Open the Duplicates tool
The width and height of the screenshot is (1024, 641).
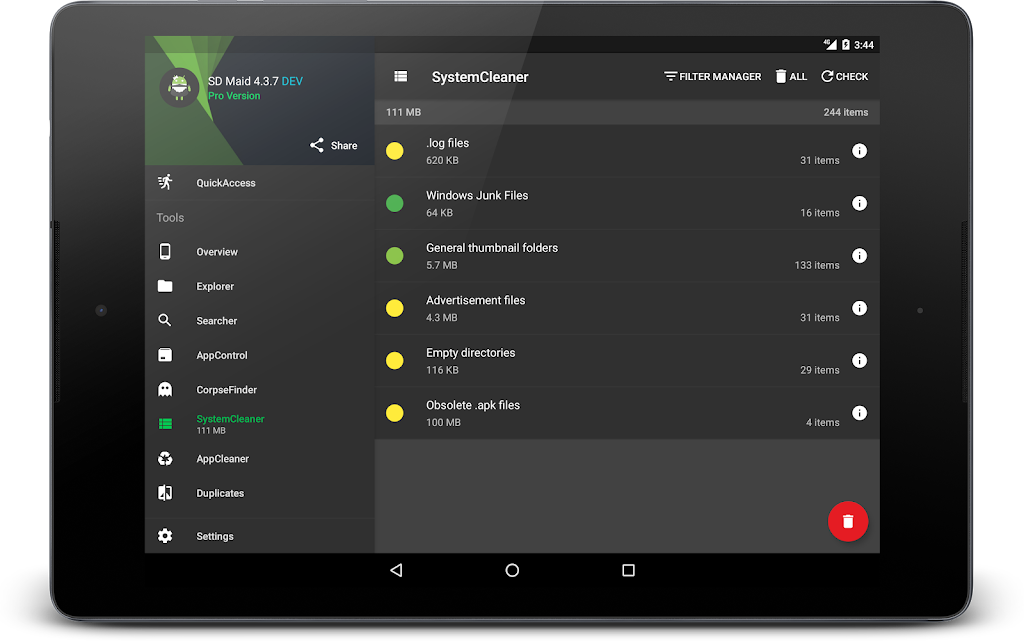pos(220,493)
